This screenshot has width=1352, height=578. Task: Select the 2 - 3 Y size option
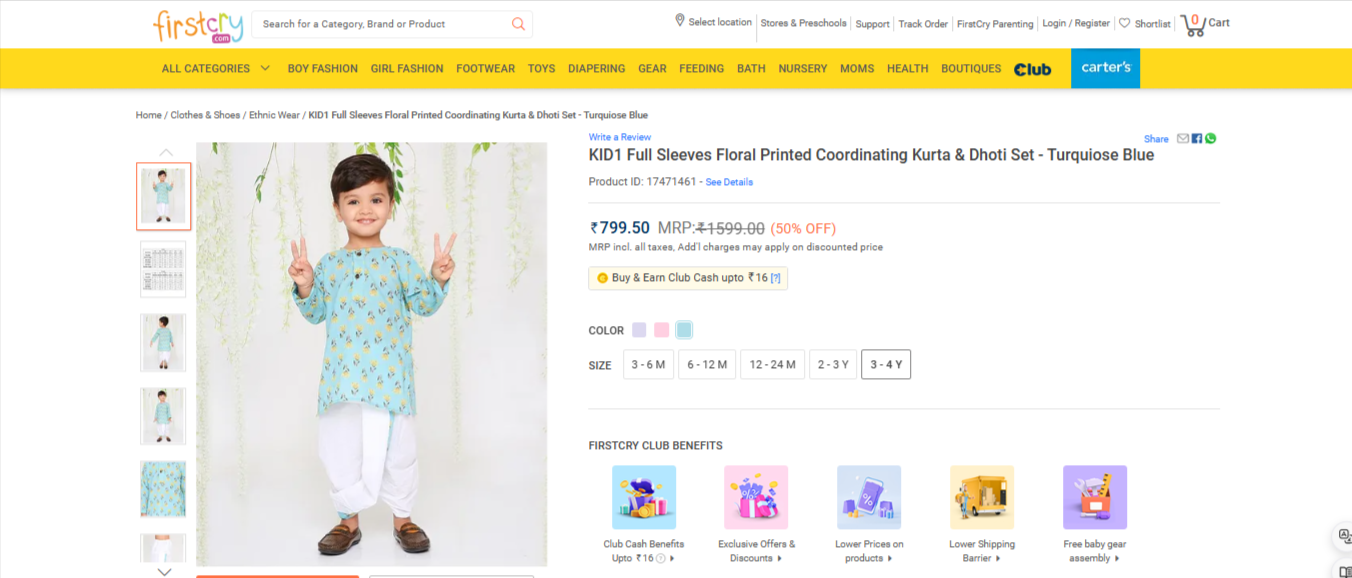(833, 365)
